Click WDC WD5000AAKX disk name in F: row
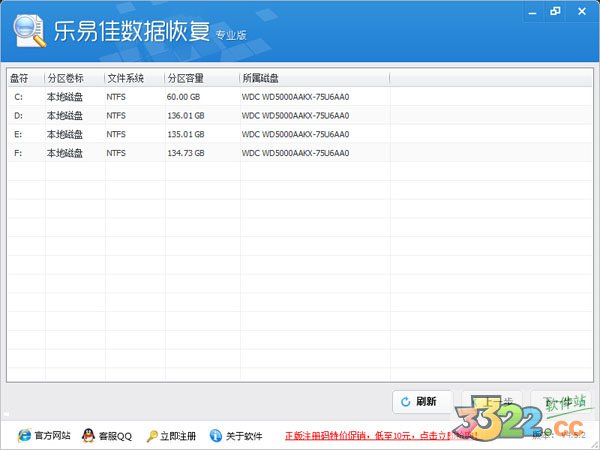The height and width of the screenshot is (450, 600). [295, 153]
